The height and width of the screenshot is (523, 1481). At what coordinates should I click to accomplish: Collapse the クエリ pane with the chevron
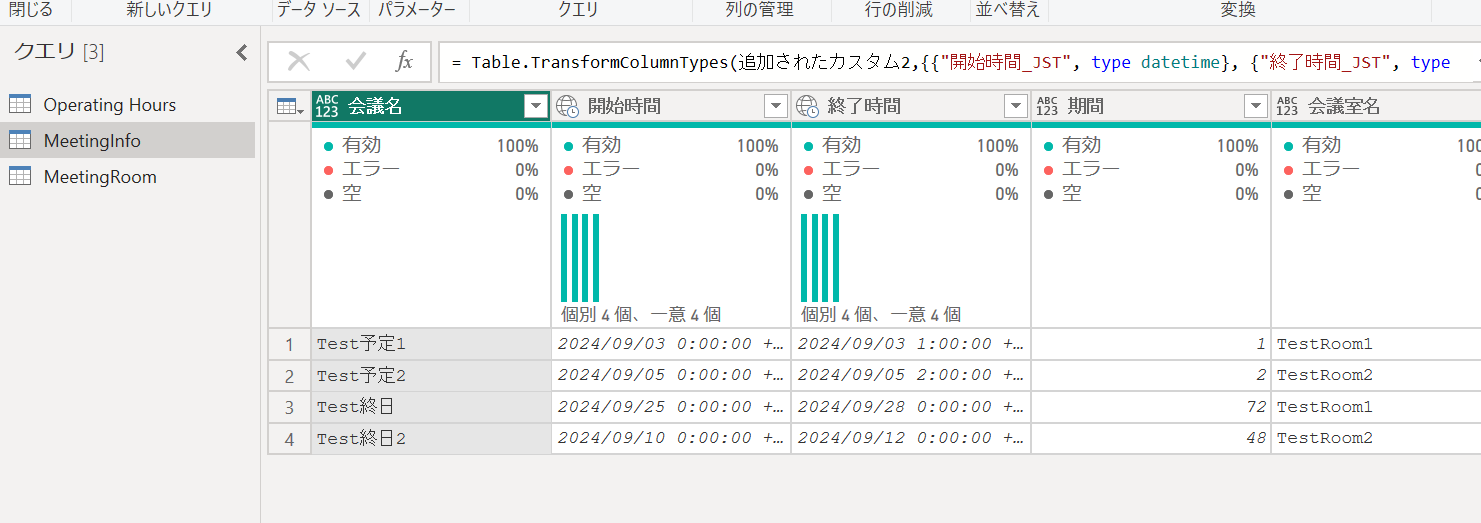[241, 53]
